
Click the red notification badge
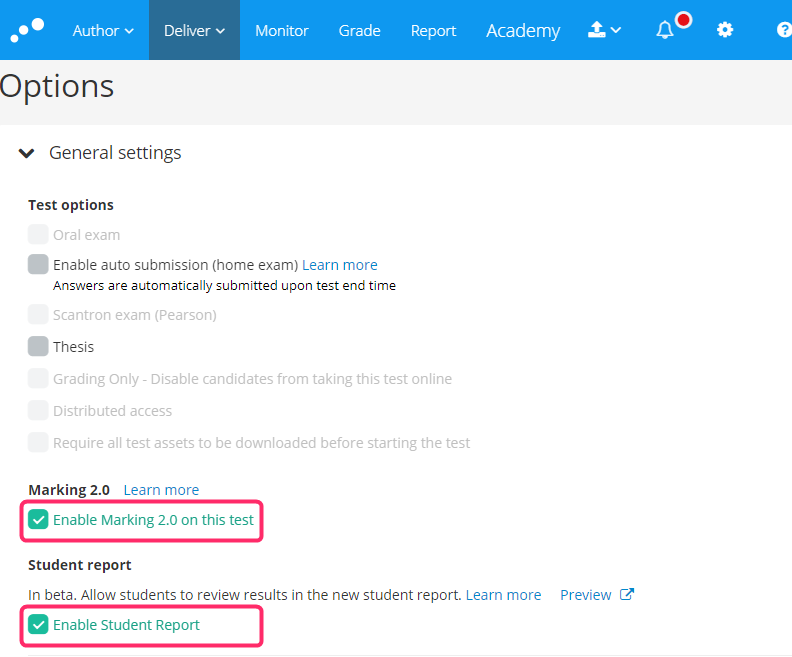pos(683,20)
